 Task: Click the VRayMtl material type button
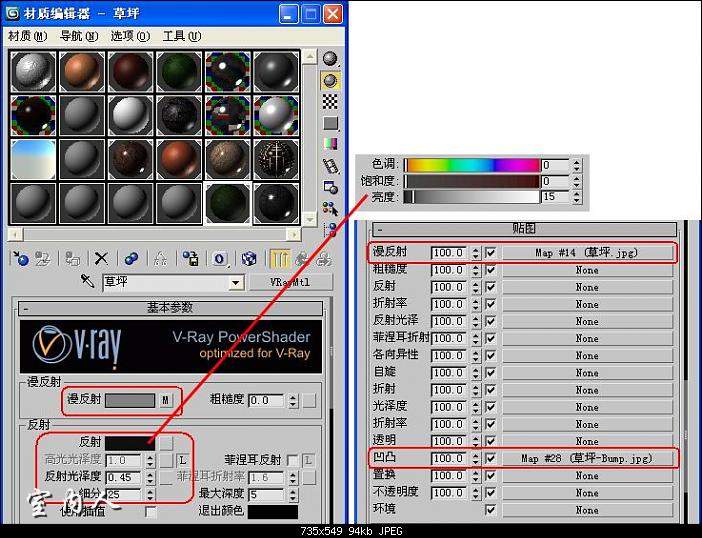point(291,282)
